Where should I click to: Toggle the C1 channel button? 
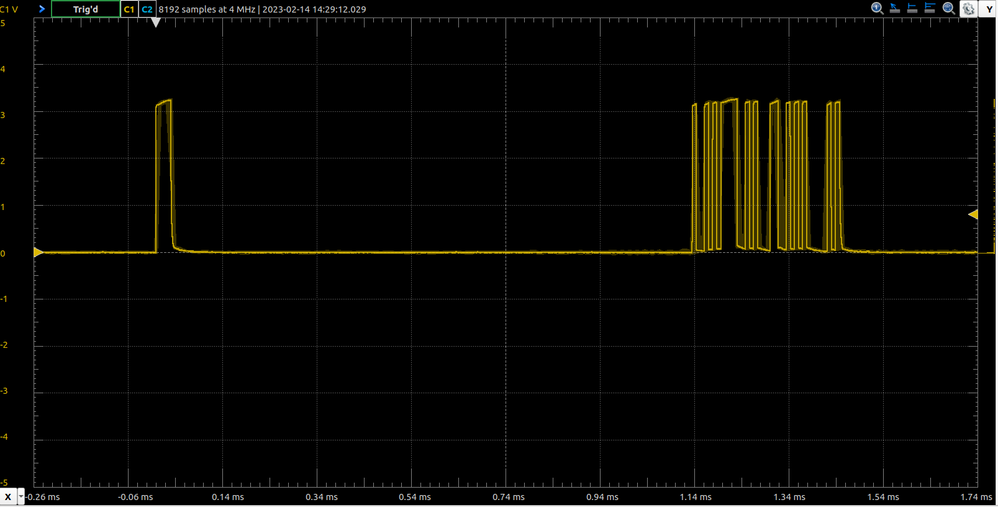click(129, 9)
